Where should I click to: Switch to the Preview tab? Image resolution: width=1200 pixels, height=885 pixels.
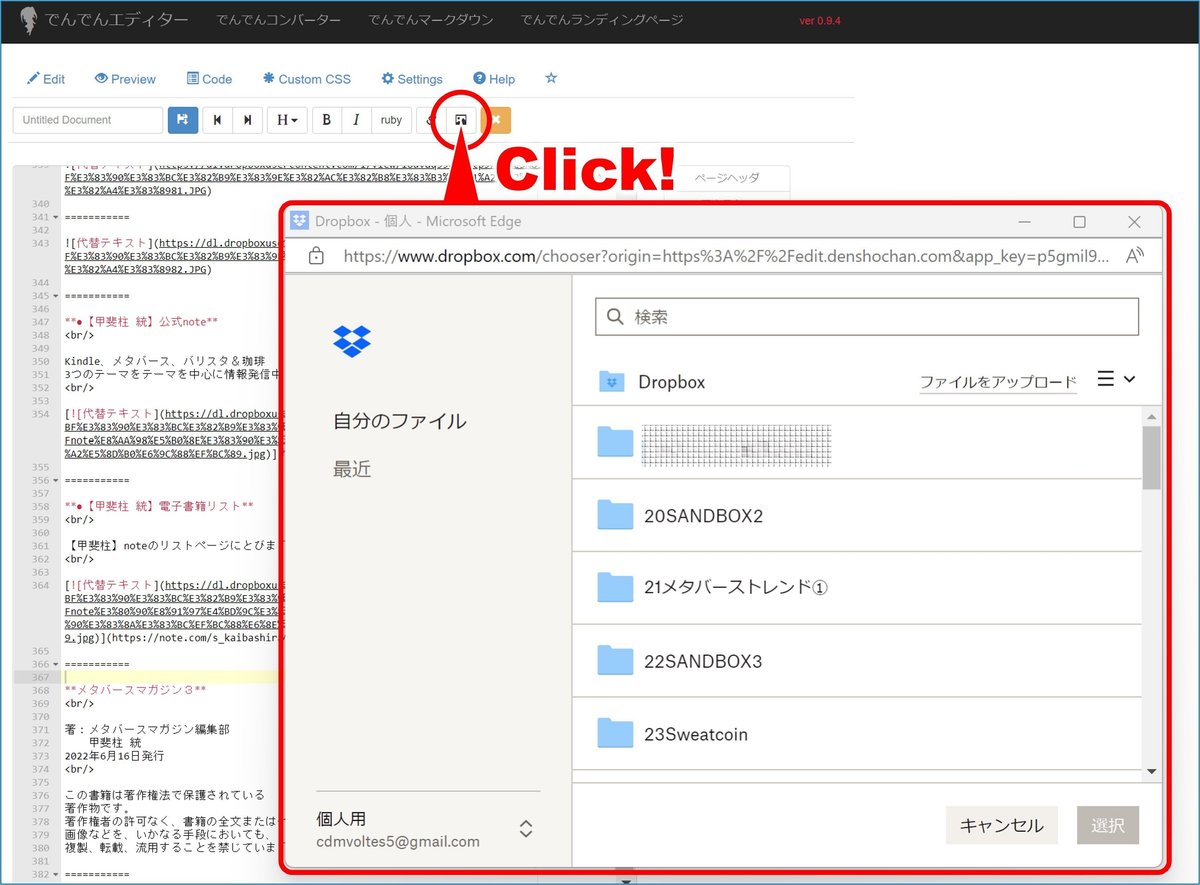125,79
